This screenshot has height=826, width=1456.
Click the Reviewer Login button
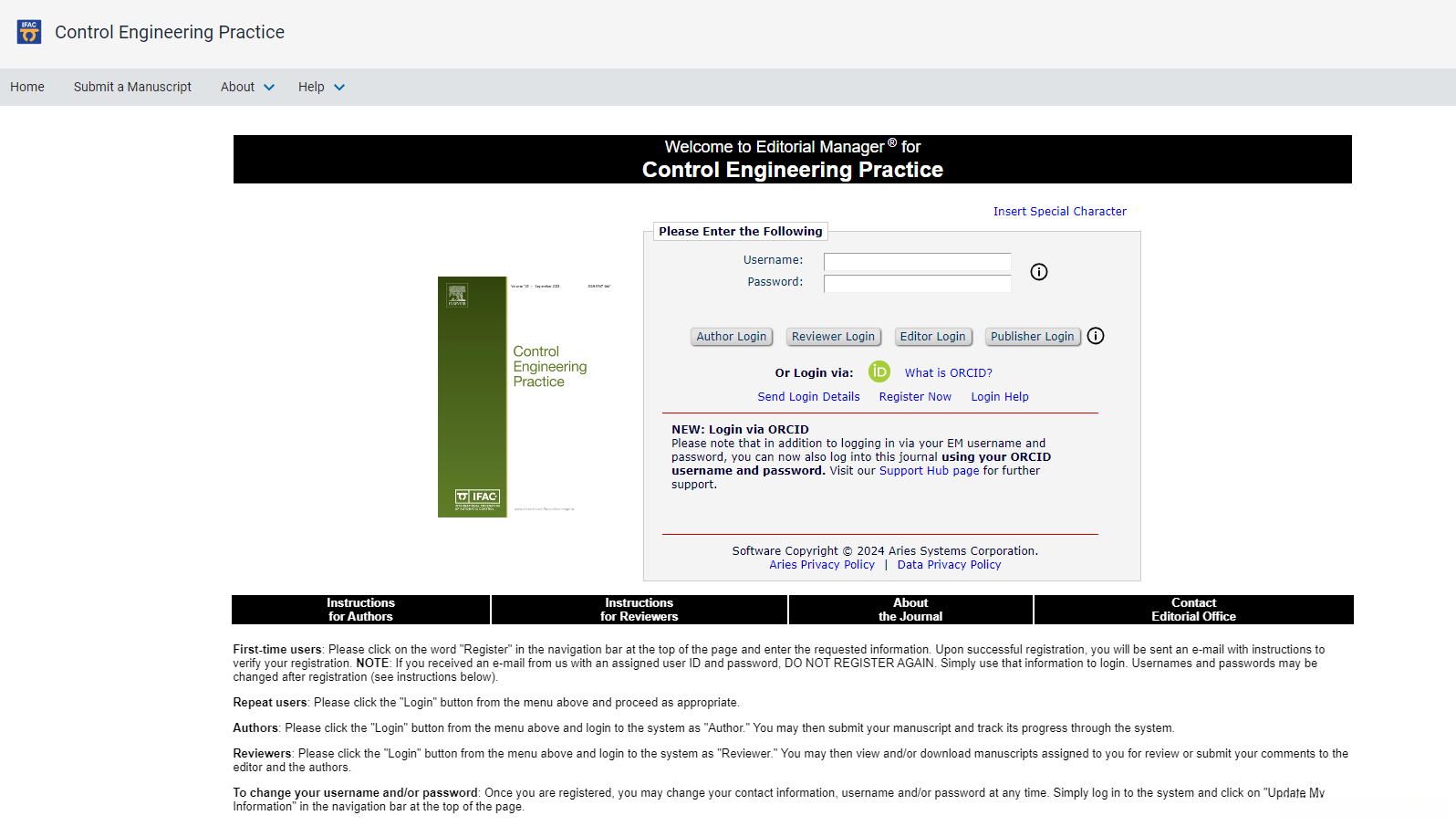[x=833, y=337]
